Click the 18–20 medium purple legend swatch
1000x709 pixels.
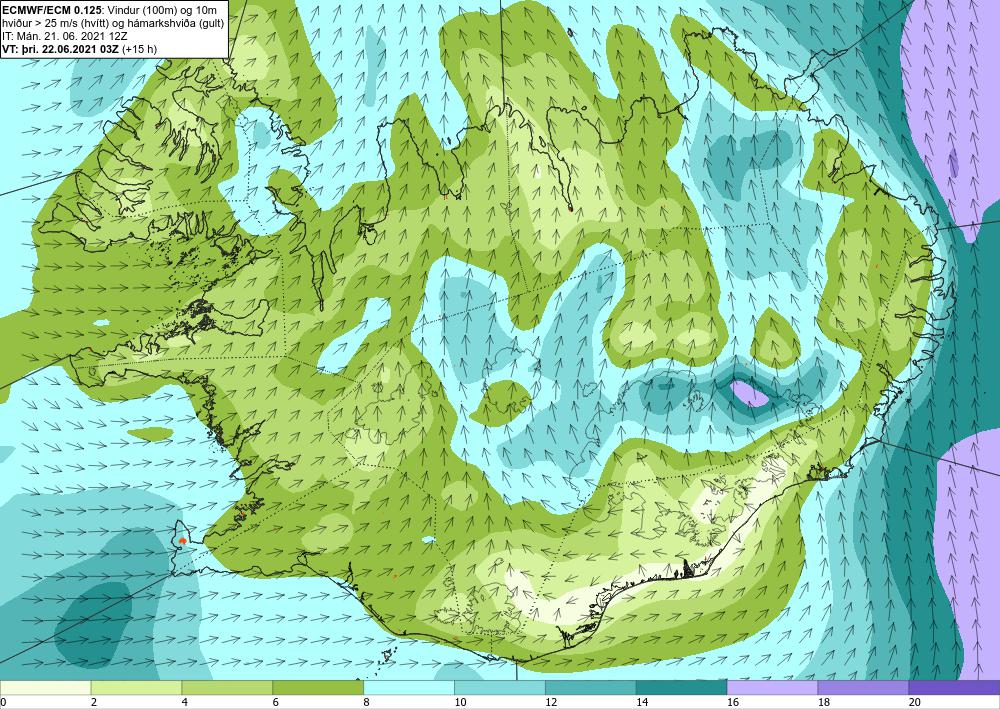pyautogui.click(x=864, y=688)
